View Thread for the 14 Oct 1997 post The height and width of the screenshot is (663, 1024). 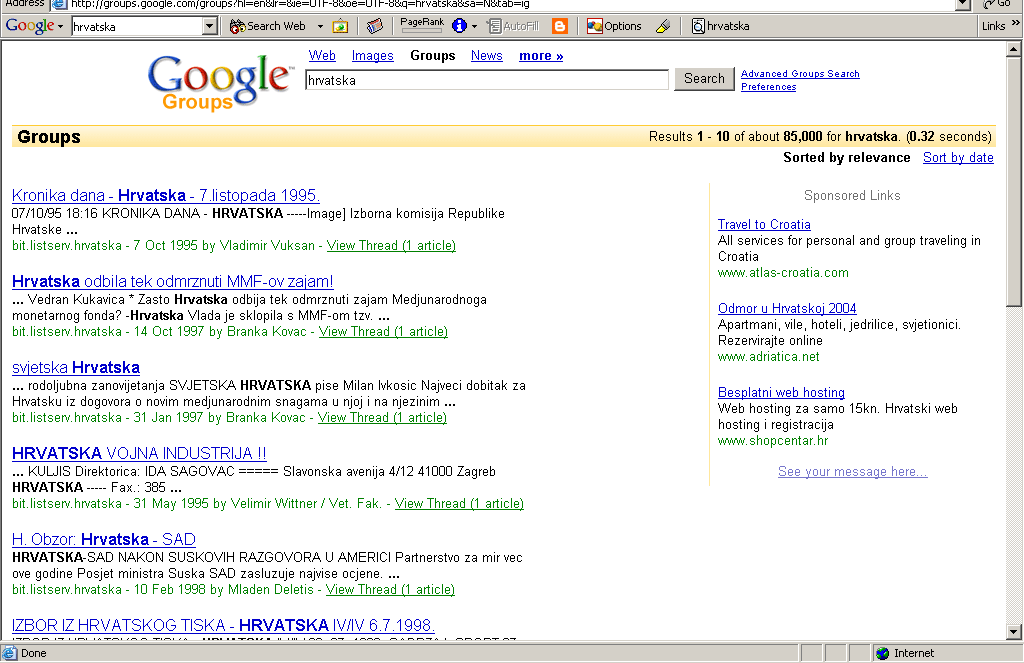tap(383, 332)
